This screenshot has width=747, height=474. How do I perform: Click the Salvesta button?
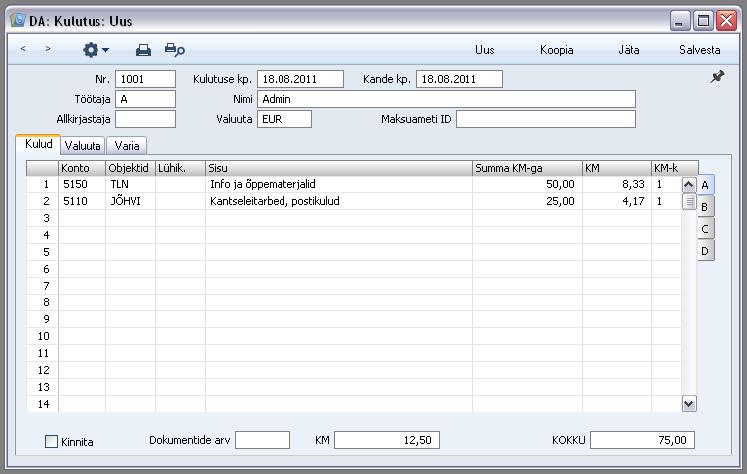coord(699,50)
